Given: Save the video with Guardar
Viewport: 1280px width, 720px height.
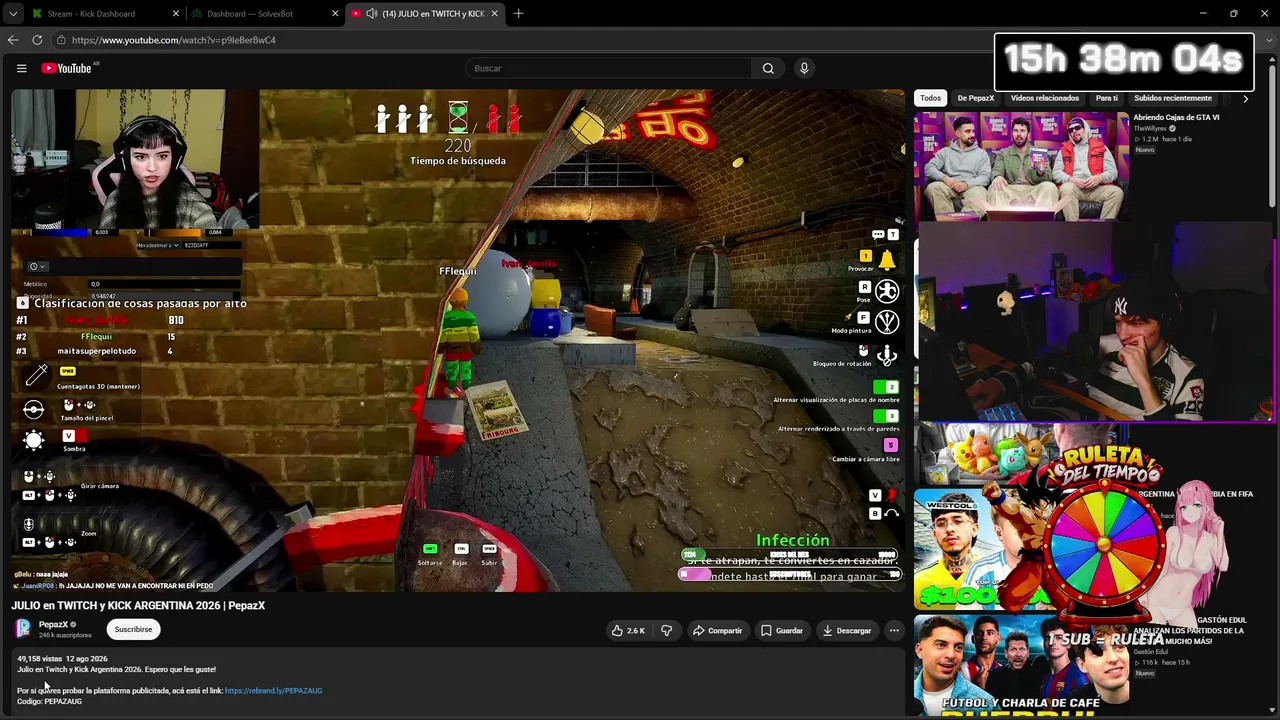Looking at the screenshot, I should coord(781,631).
